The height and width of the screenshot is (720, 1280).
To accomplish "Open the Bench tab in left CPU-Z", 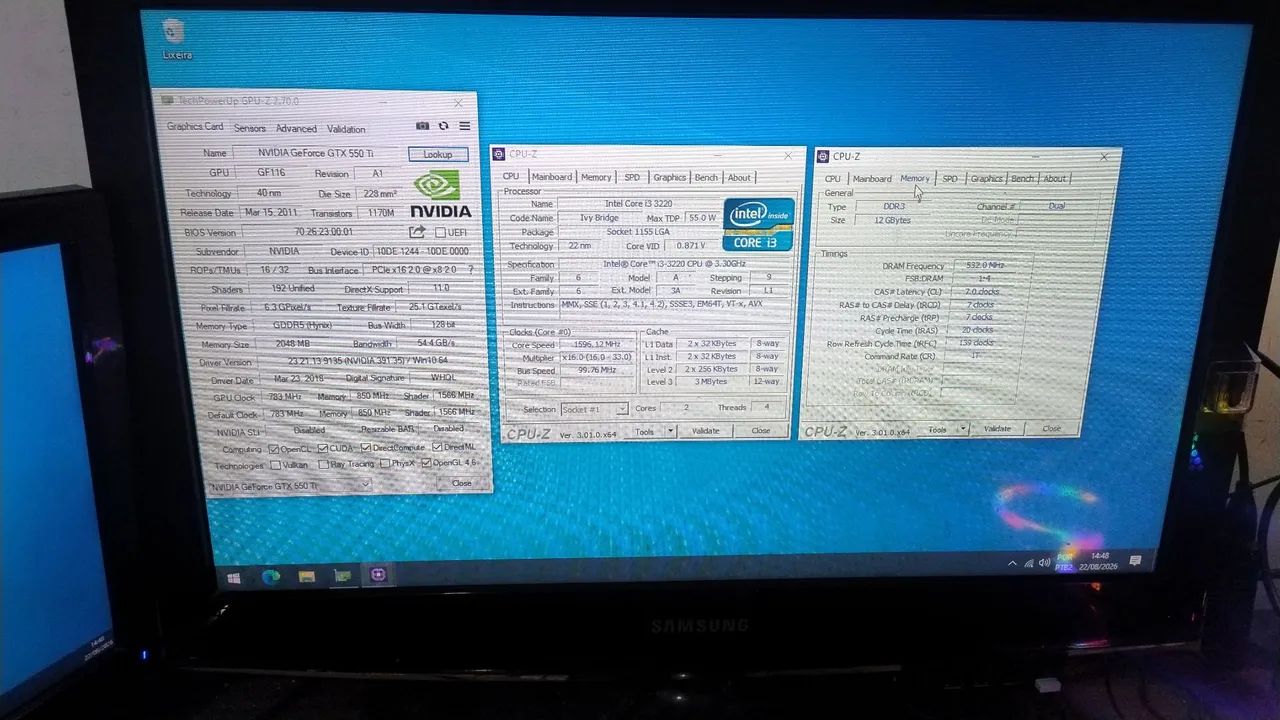I will click(706, 177).
